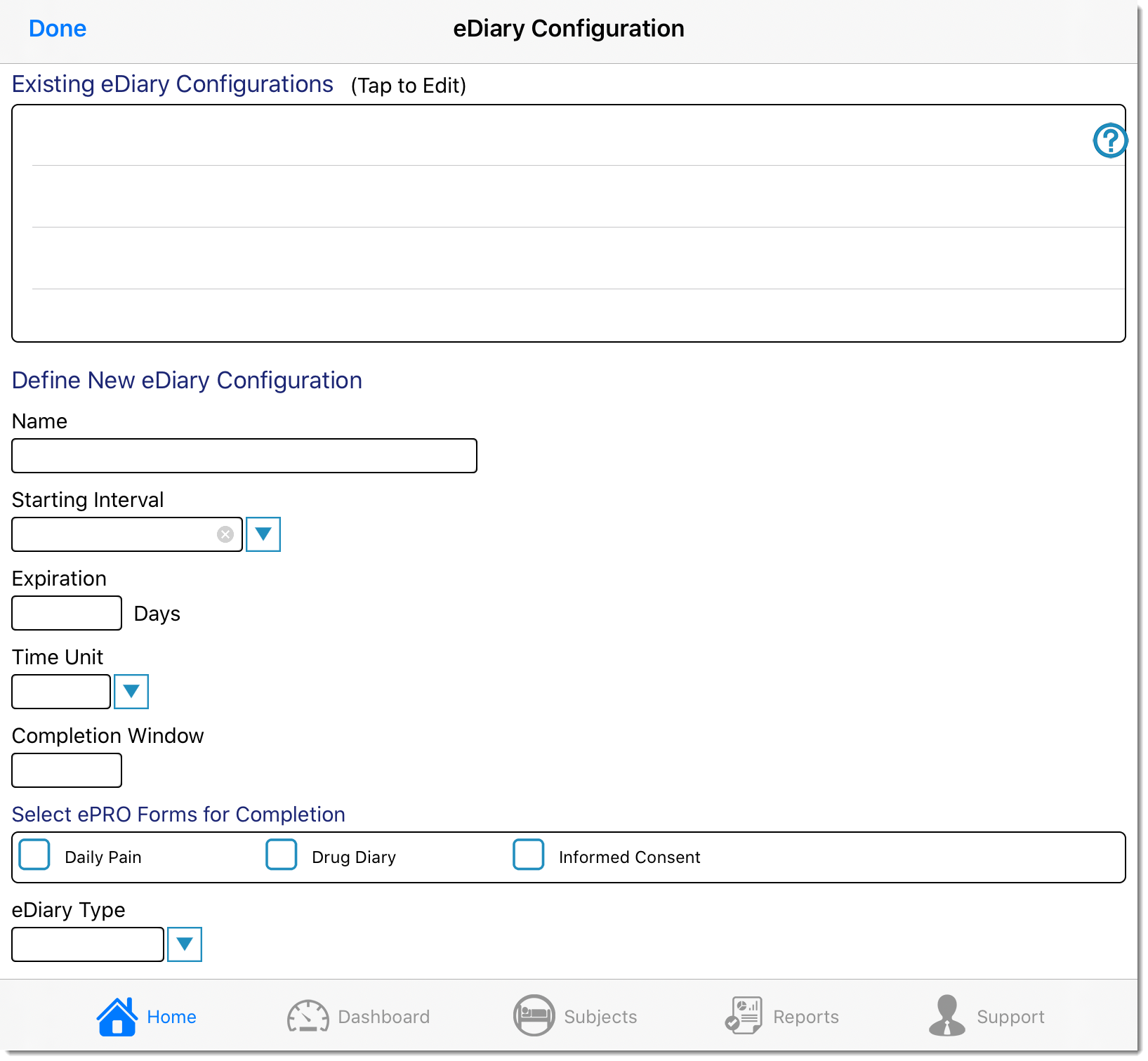Switch to the Home tab label
Screen dimensions: 1148x1061
coord(171,1017)
